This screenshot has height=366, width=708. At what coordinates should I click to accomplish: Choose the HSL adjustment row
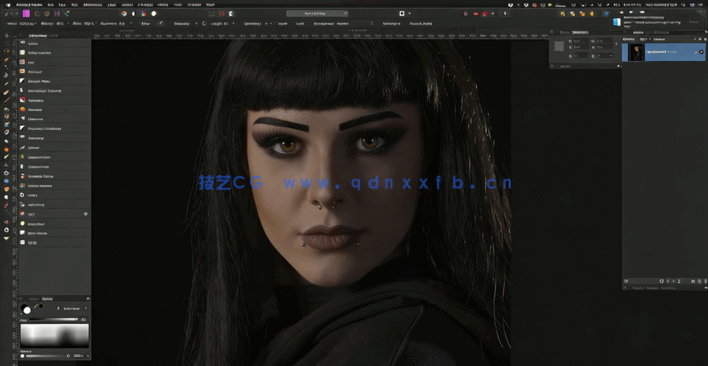[x=54, y=62]
